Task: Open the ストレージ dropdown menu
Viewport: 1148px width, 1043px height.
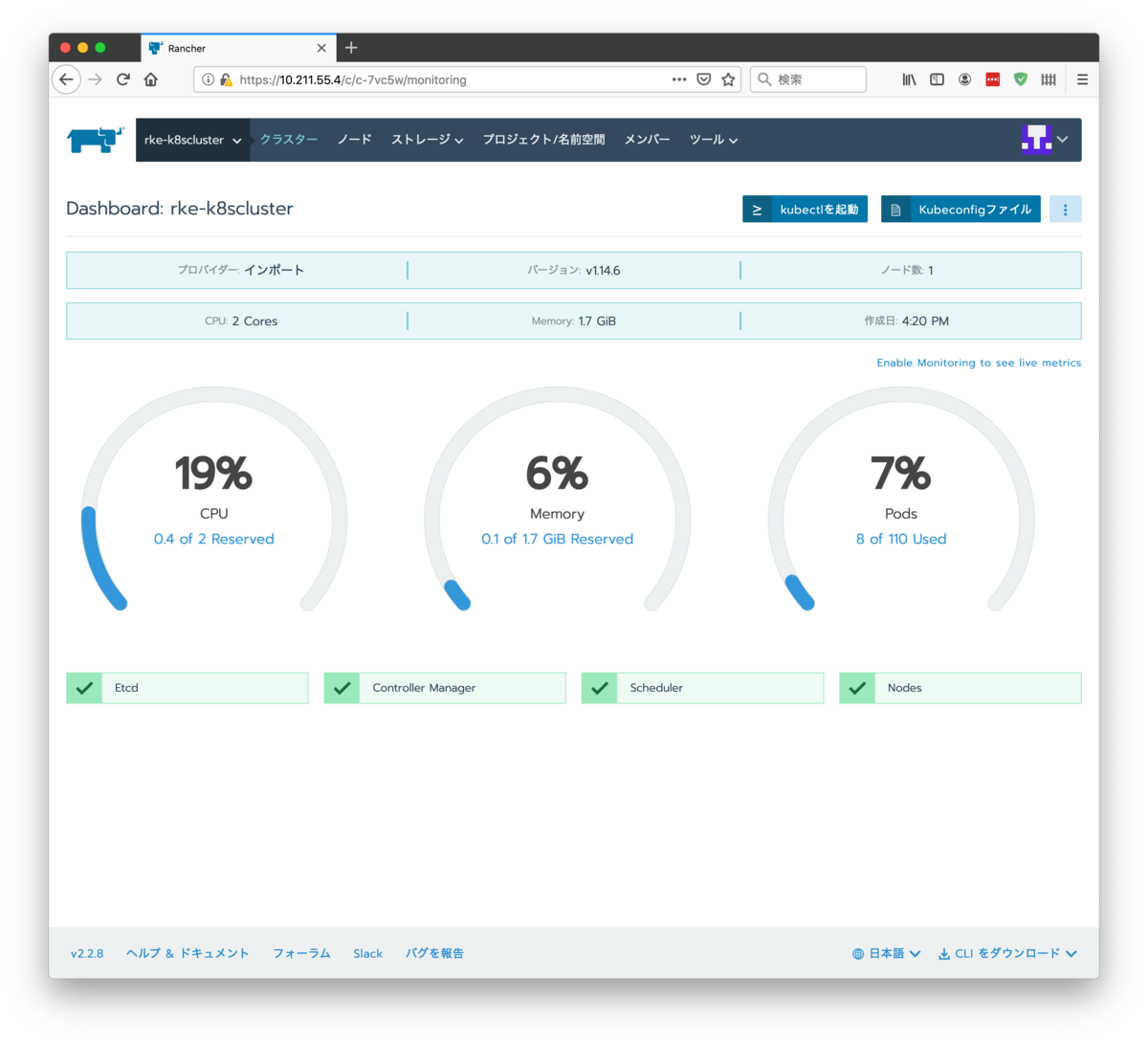Action: pos(427,140)
